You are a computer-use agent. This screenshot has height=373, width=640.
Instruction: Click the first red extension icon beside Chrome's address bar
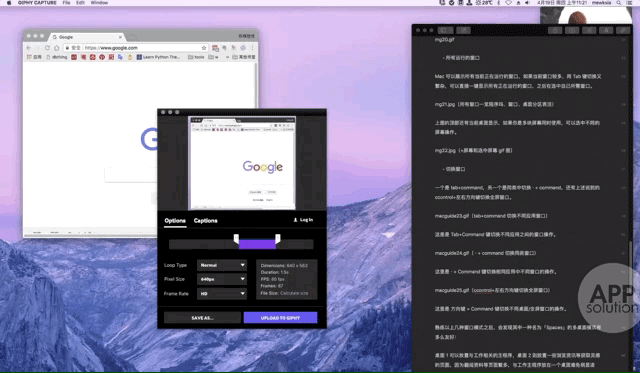pos(215,48)
